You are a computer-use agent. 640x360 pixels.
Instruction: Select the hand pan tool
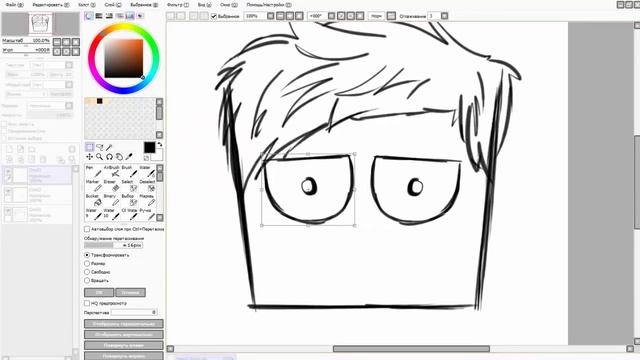[119, 157]
